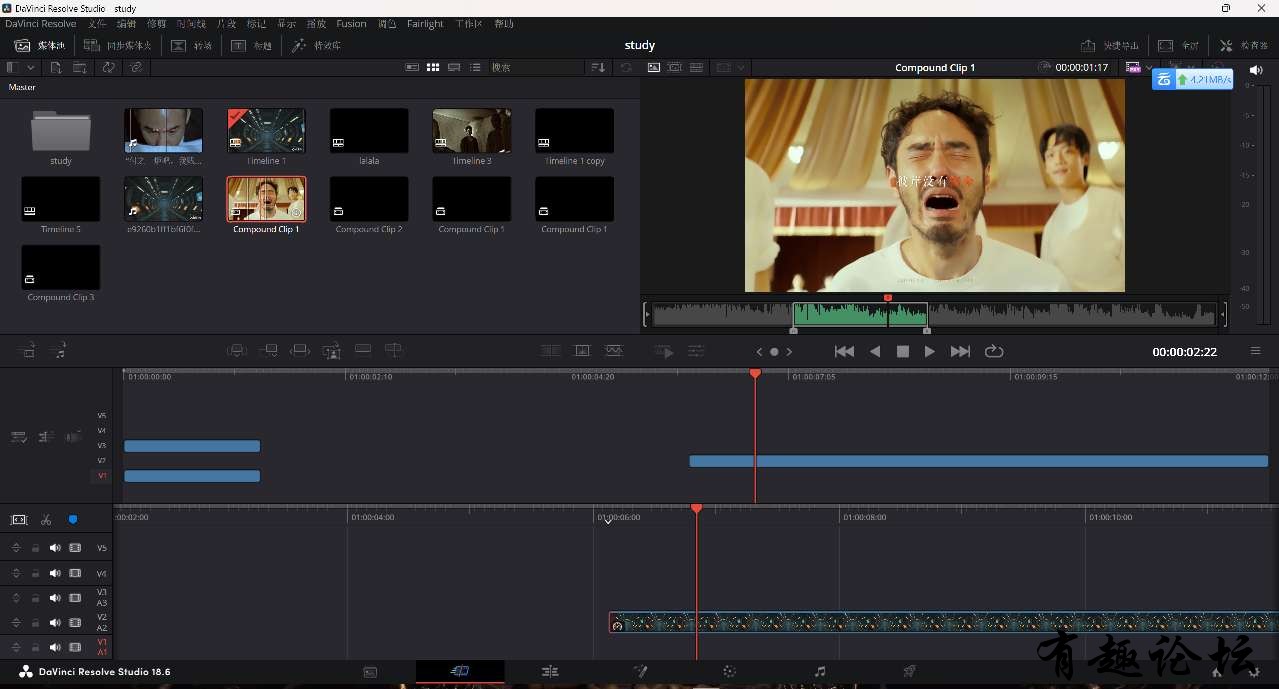This screenshot has width=1279, height=689.
Task: Switch to the Fairlight page
Action: click(x=820, y=672)
